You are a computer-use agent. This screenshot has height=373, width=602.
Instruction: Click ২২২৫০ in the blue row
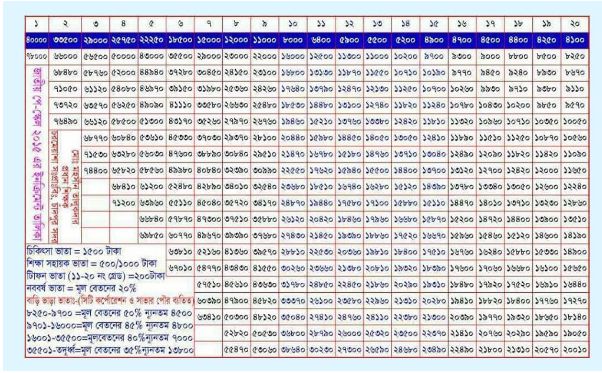[x=152, y=40]
